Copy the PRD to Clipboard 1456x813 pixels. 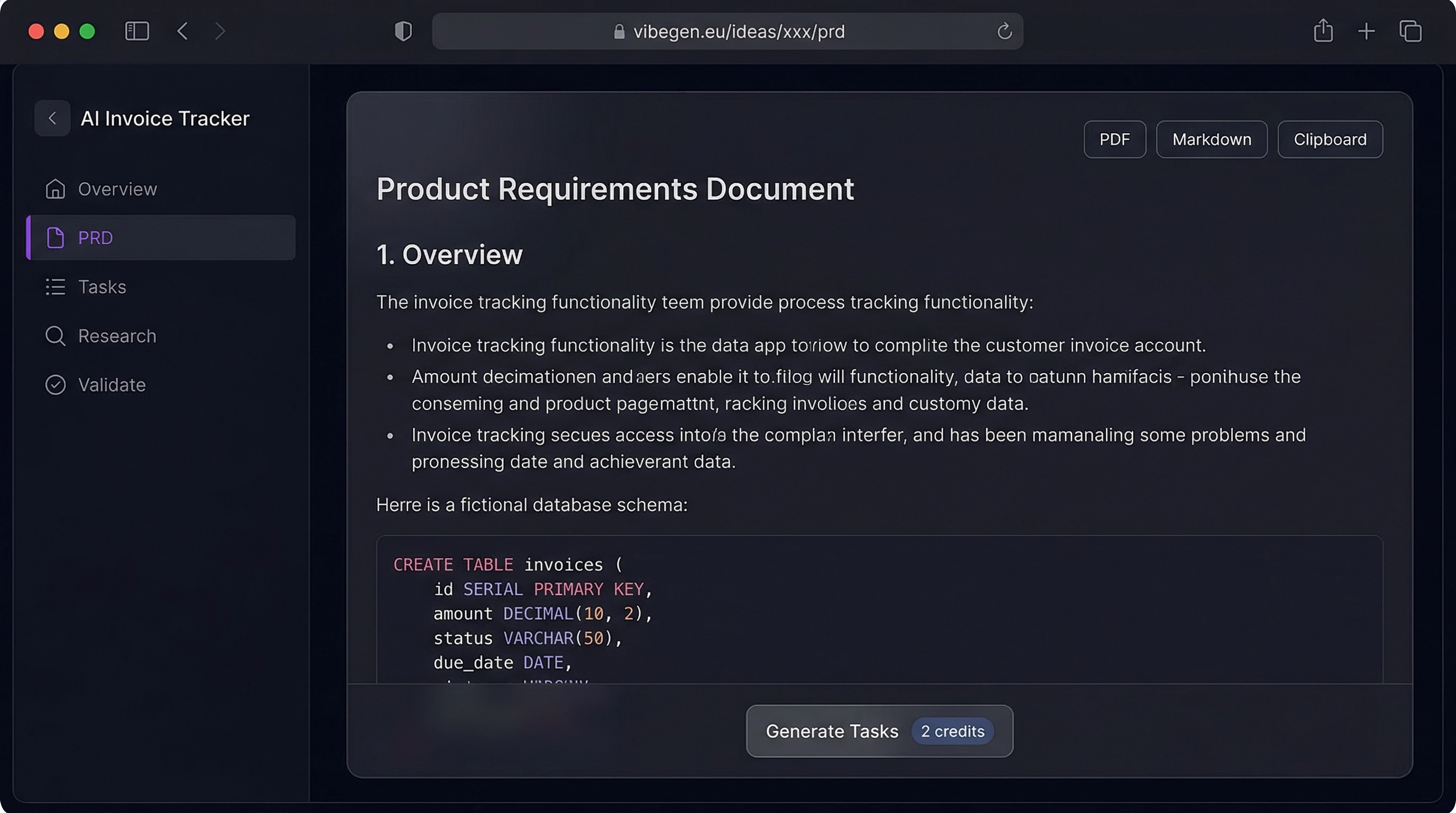click(x=1330, y=139)
